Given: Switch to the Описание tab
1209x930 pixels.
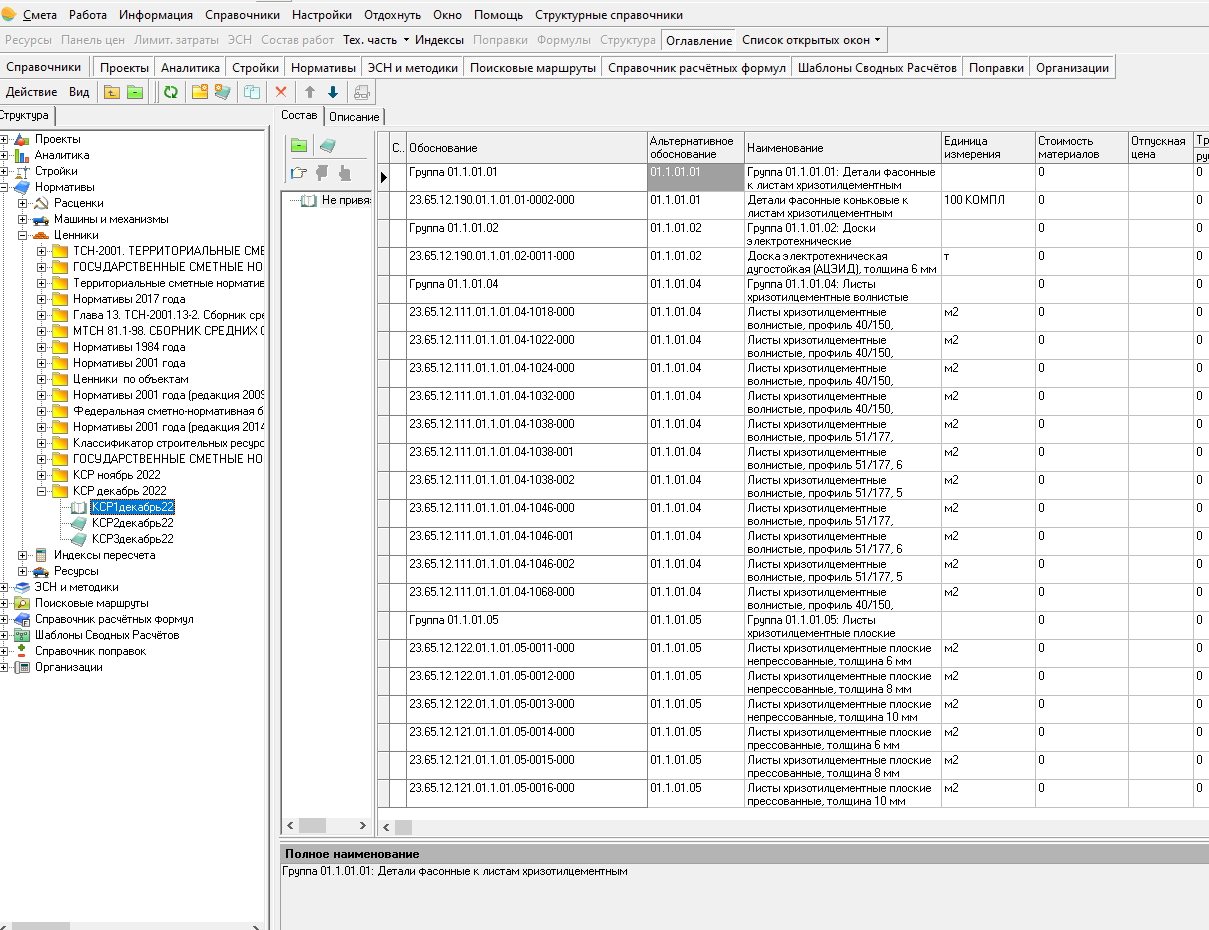Looking at the screenshot, I should pyautogui.click(x=354, y=117).
